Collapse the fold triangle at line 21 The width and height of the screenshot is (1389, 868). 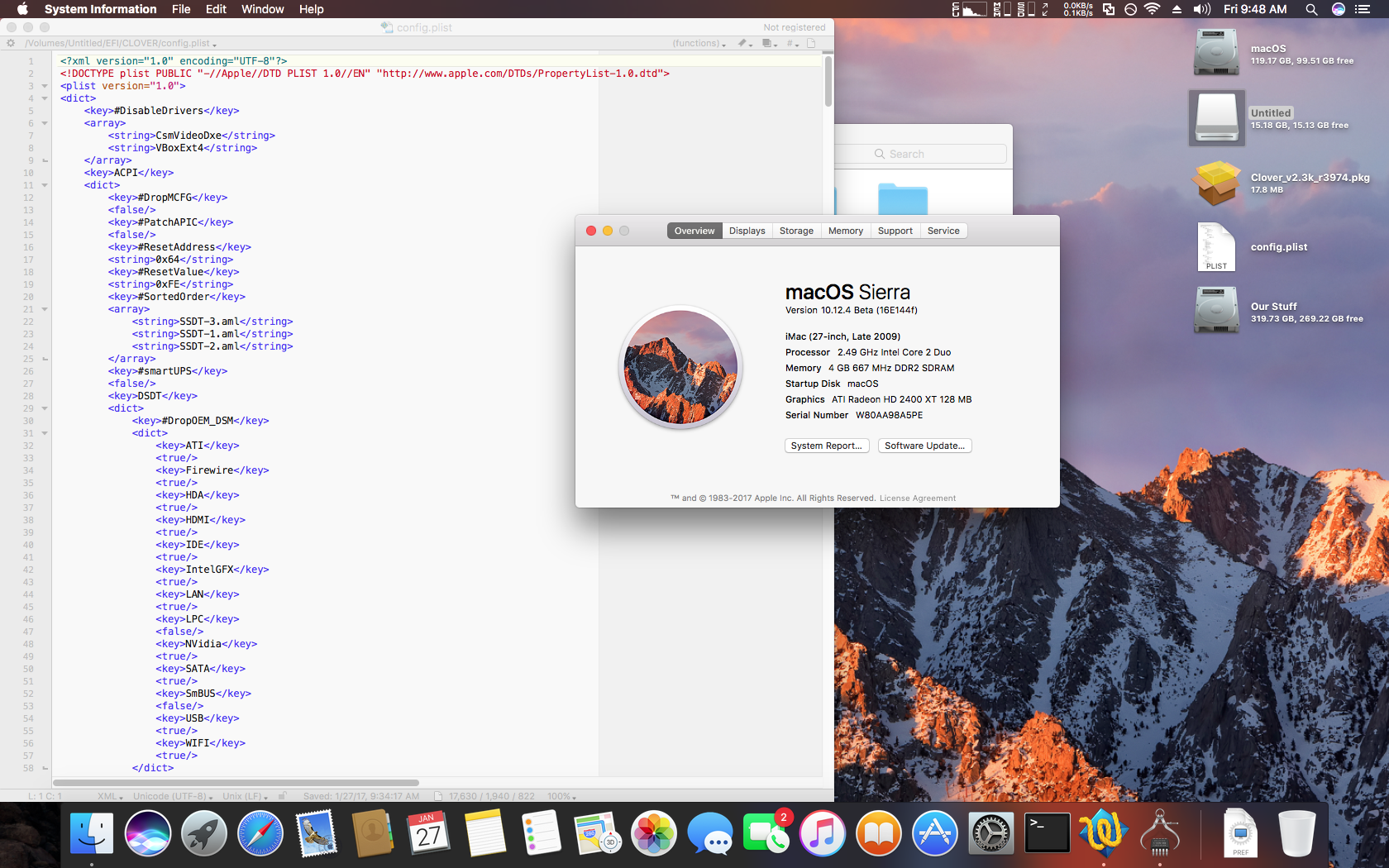[x=45, y=309]
